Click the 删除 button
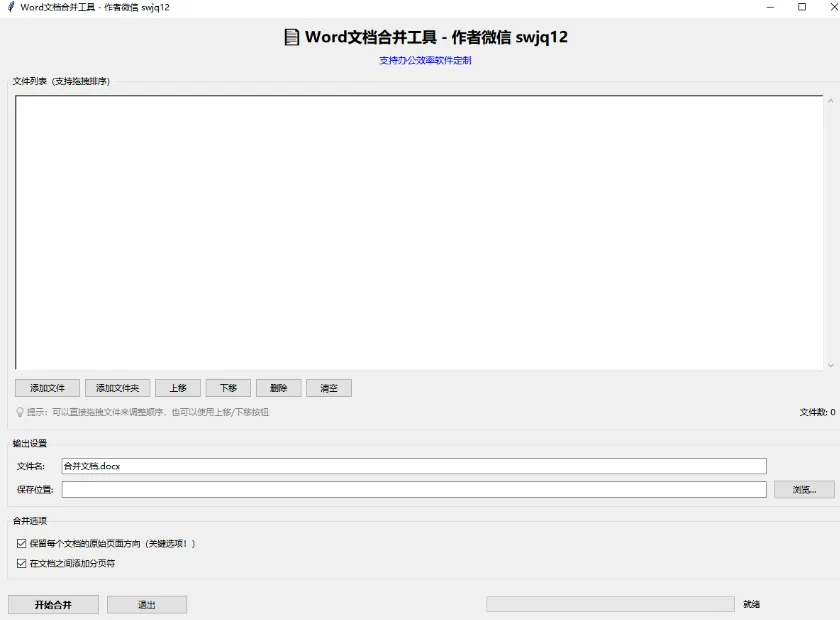Screen dimensions: 840x620 (279, 388)
